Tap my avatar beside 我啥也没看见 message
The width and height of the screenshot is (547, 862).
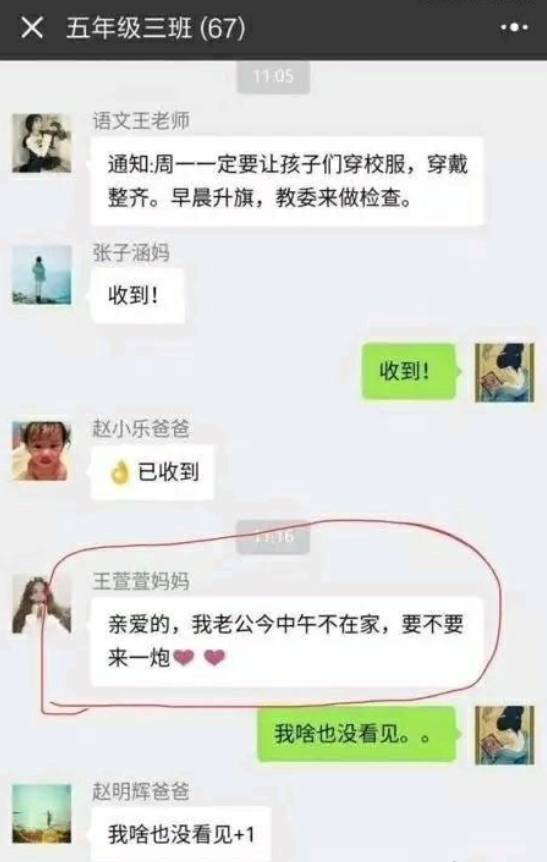pos(504,735)
